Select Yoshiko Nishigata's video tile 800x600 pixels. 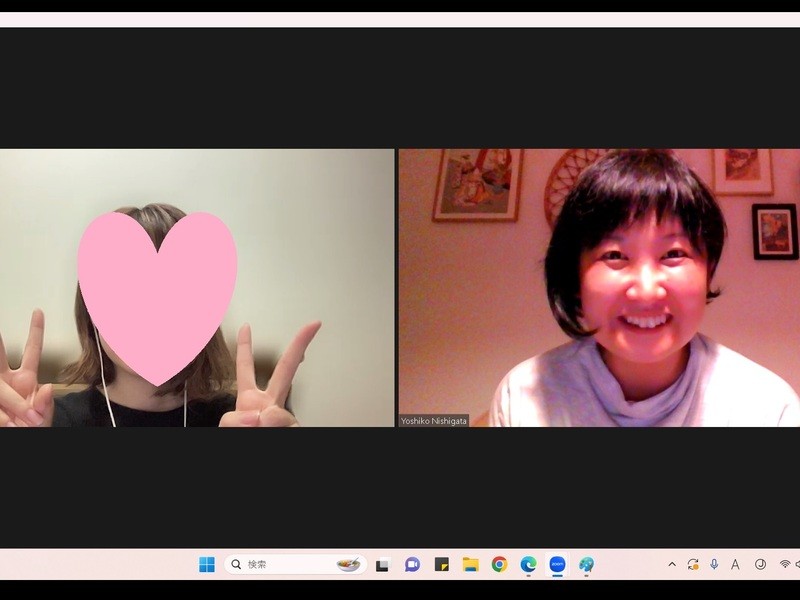coord(599,288)
